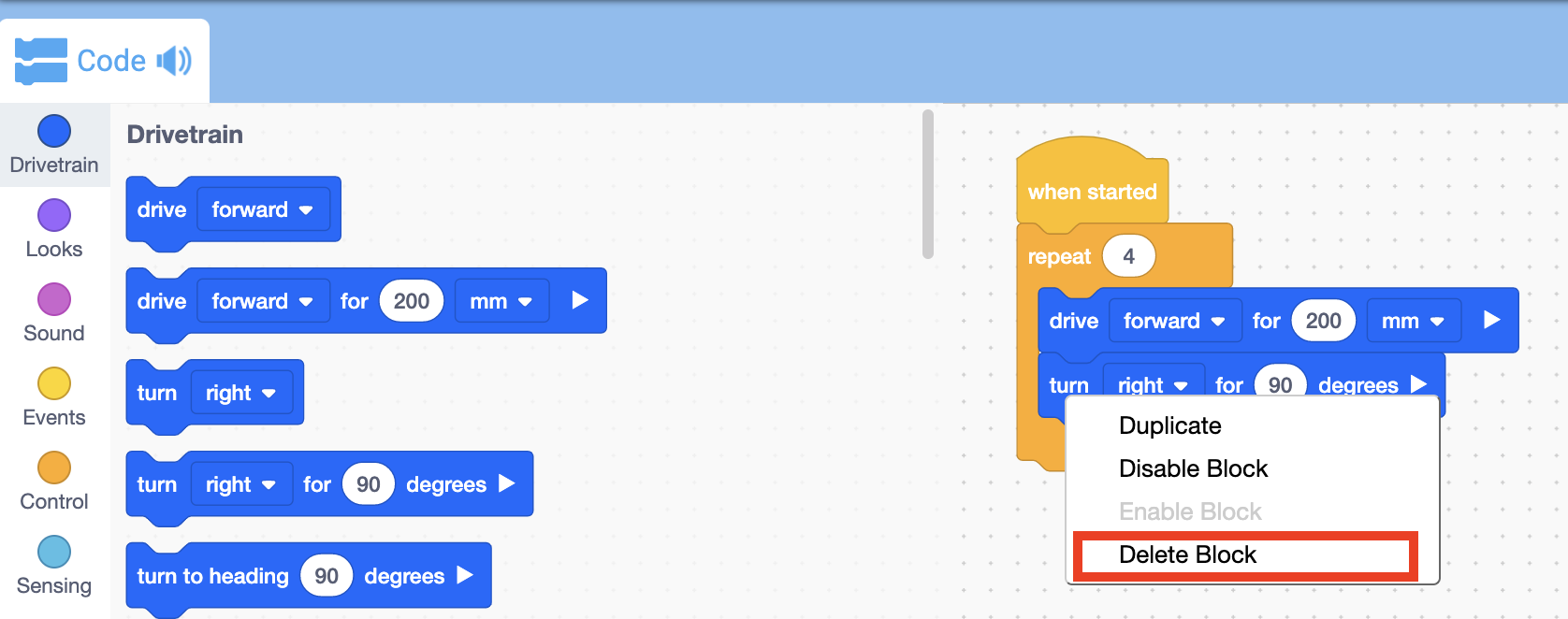Expand arrow on palette turn to heading block
The image size is (1568, 619).
tap(465, 575)
